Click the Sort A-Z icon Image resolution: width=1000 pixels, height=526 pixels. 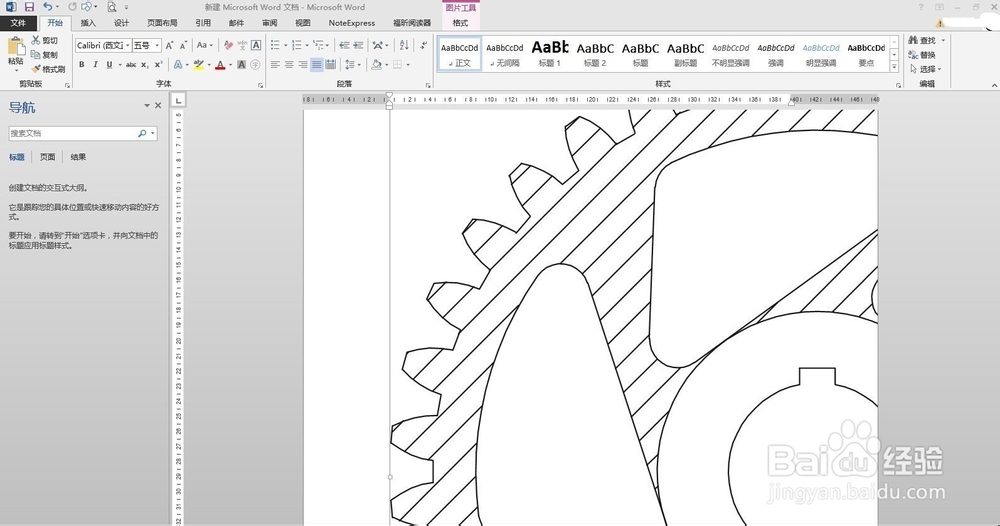[404, 45]
